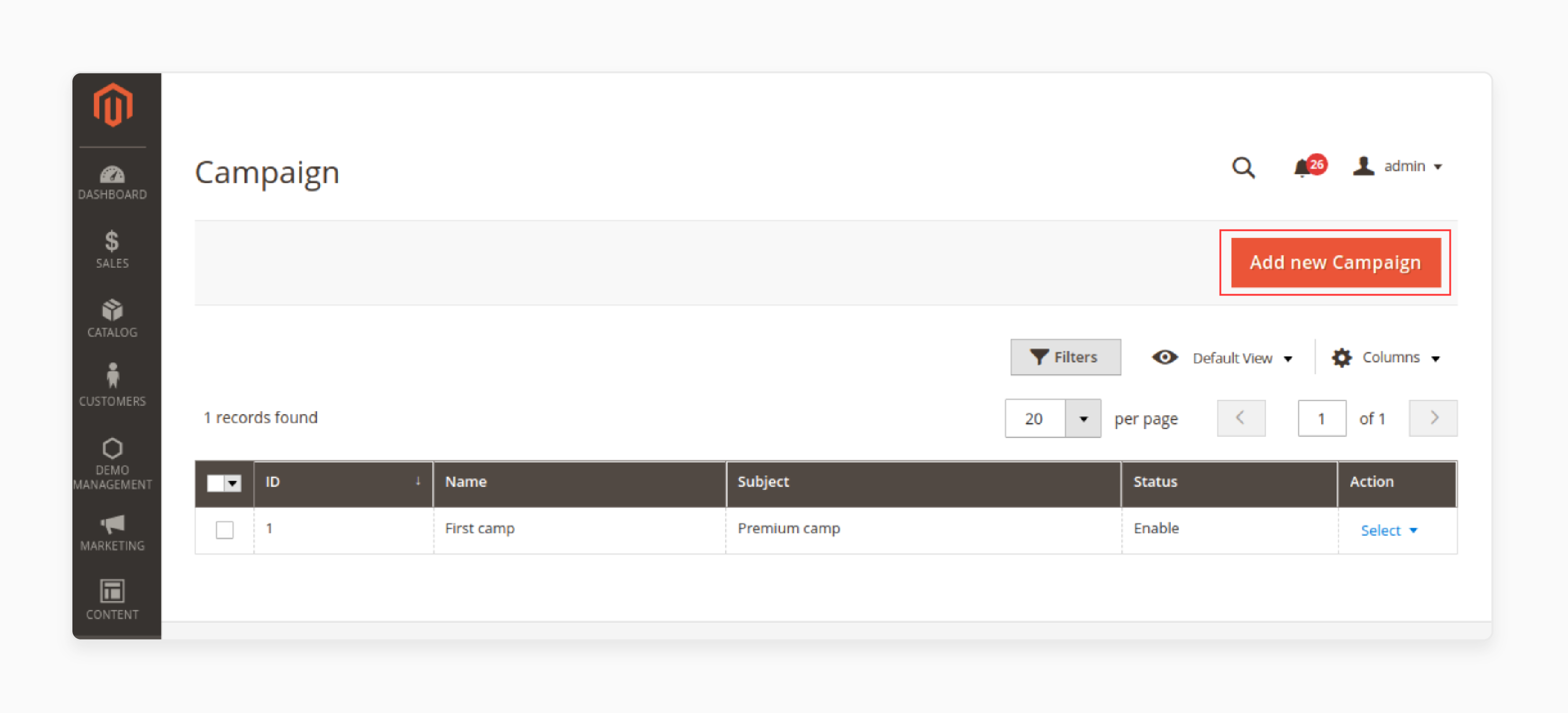Click the 1 records found text
This screenshot has width=1568, height=713.
tap(260, 418)
